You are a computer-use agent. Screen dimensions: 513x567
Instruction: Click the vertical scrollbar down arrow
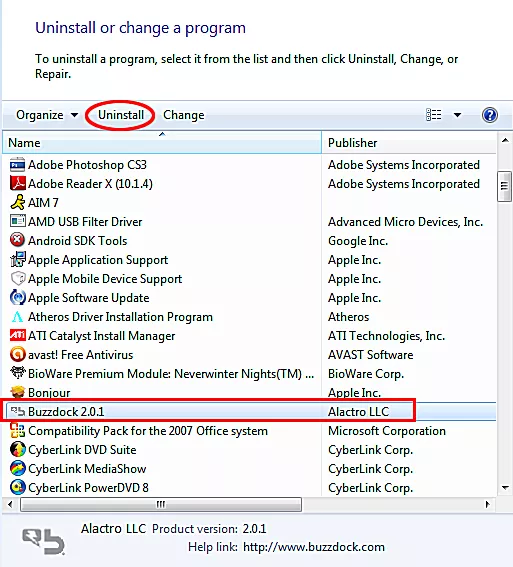point(505,488)
